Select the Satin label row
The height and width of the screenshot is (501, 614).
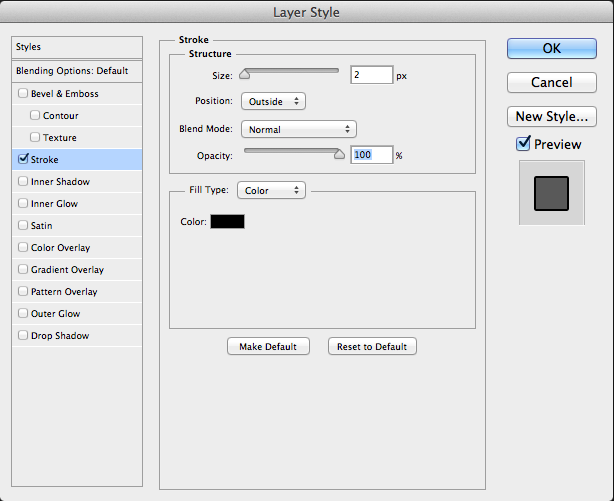[77, 226]
